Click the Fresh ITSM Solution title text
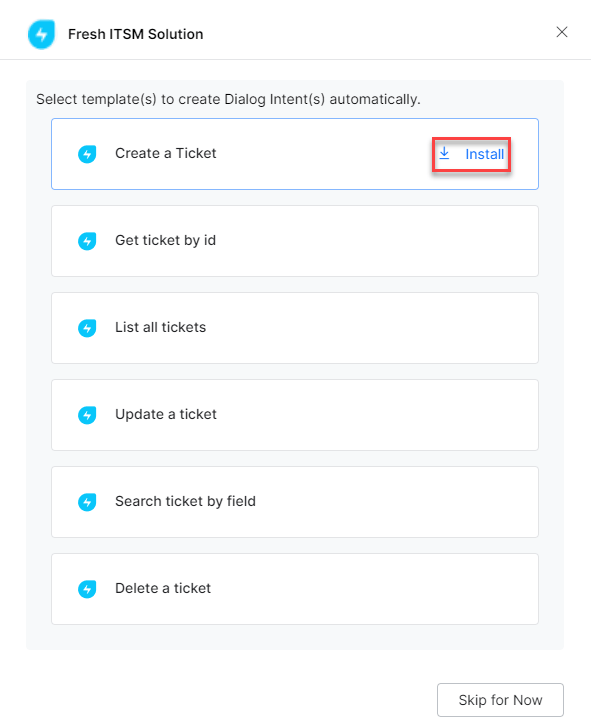 [x=136, y=34]
